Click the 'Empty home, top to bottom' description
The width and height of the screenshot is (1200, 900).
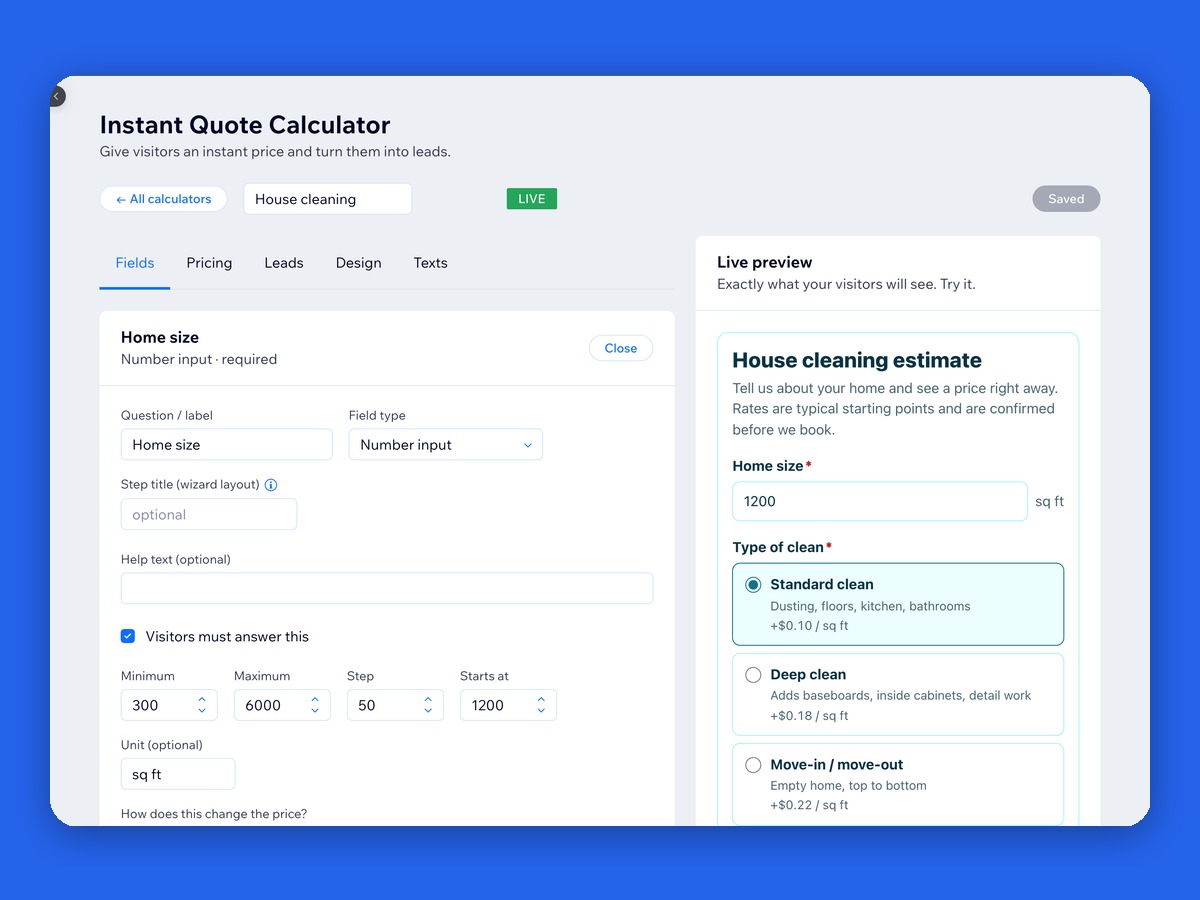[848, 786]
